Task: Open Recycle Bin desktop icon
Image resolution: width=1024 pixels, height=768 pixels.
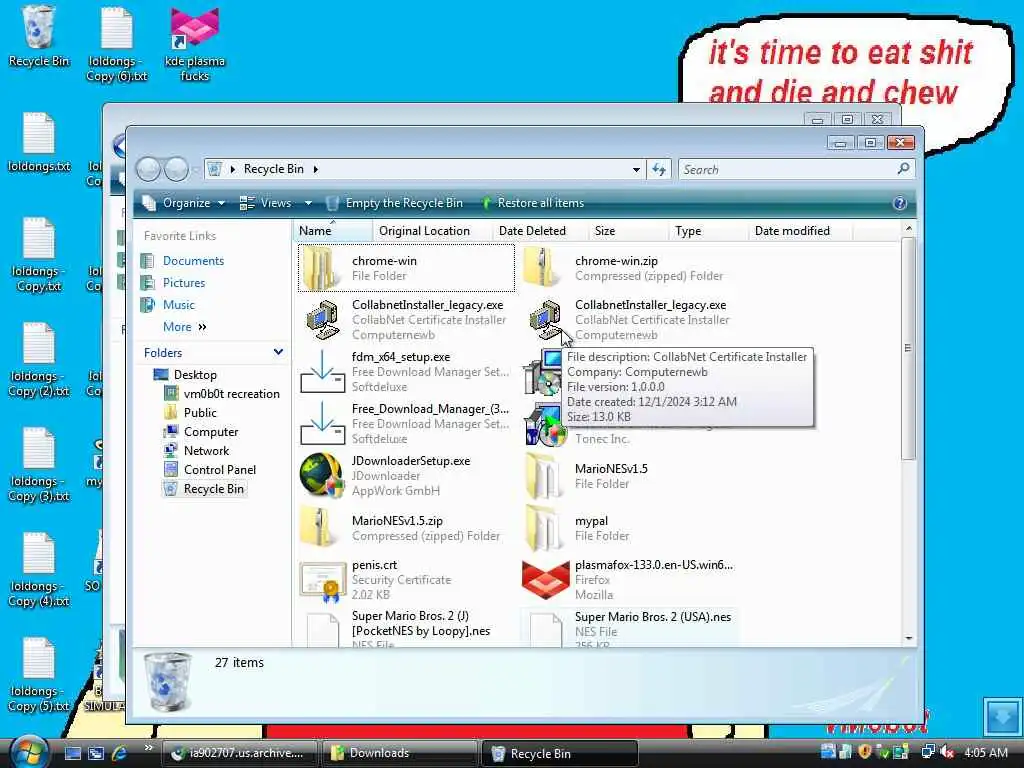Action: 39,37
